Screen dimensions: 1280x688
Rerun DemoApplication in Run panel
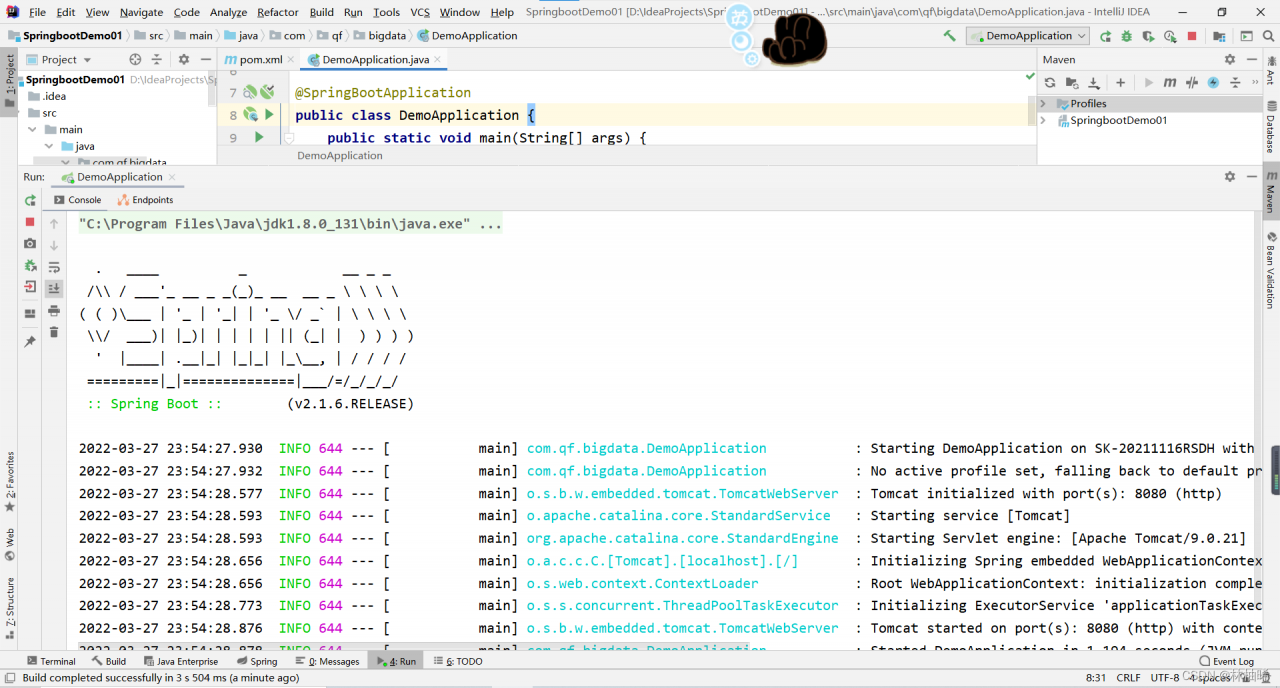click(30, 200)
